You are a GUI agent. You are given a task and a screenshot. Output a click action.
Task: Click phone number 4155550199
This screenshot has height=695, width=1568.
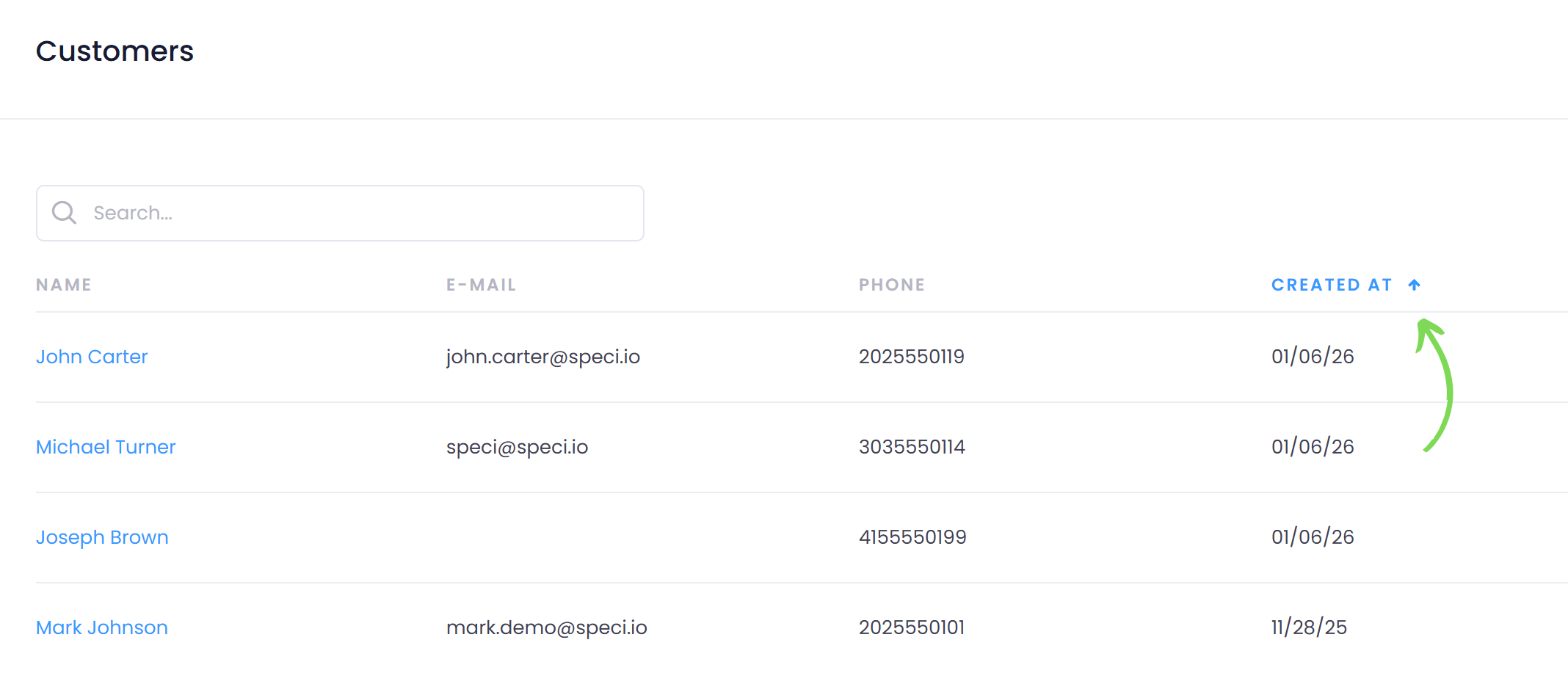click(x=912, y=537)
